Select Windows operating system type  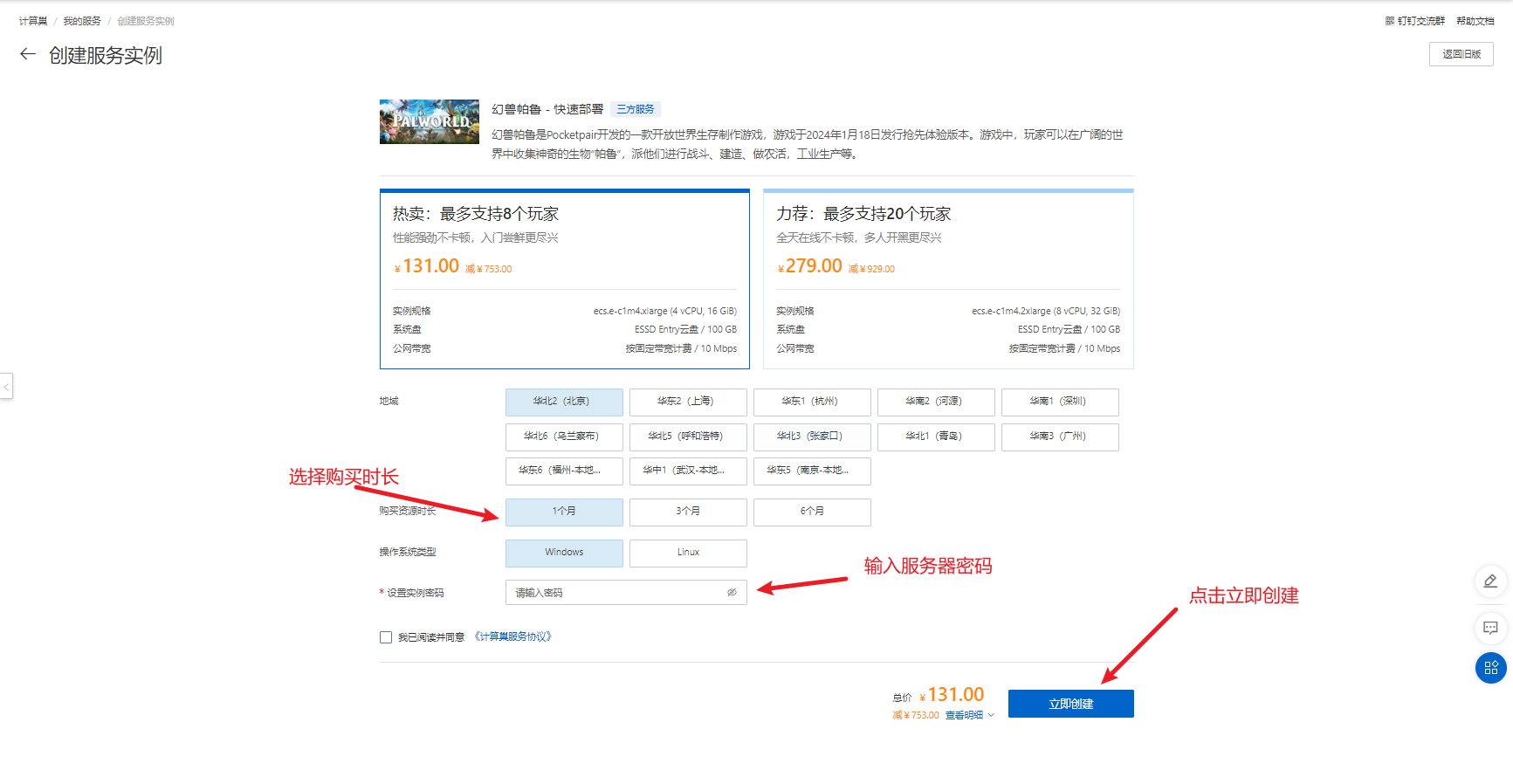(564, 554)
